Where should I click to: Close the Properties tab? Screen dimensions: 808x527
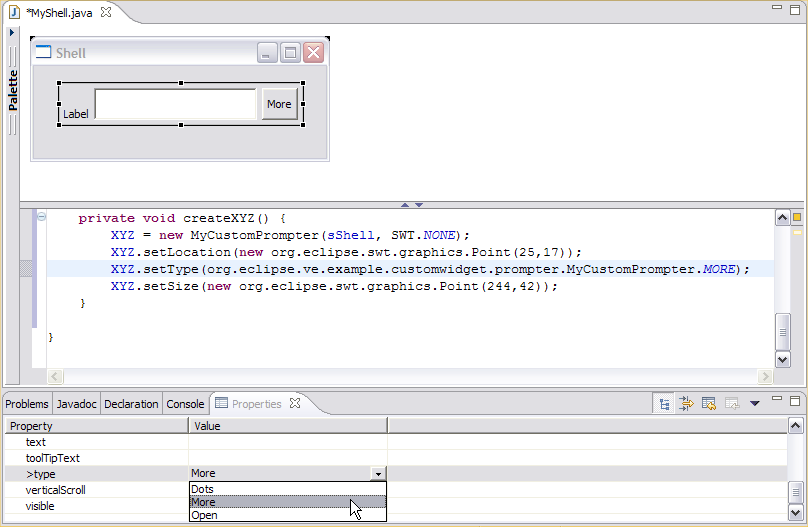[295, 403]
